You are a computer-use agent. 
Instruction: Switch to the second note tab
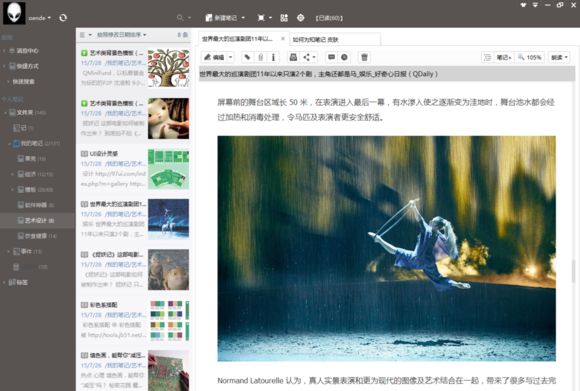click(334, 40)
